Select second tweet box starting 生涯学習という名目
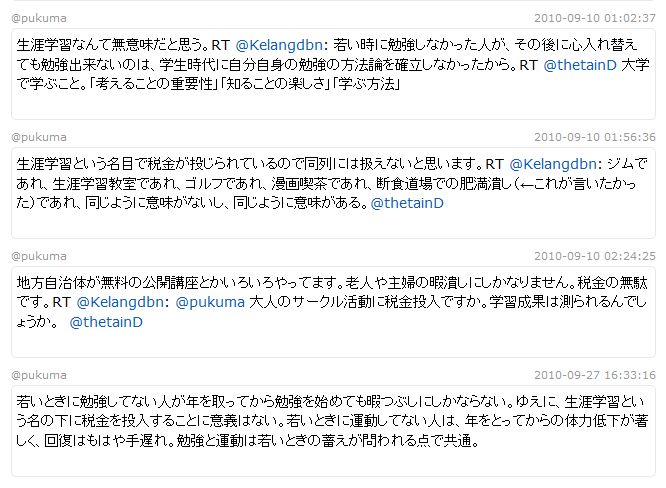The height and width of the screenshot is (488, 666). tap(333, 193)
